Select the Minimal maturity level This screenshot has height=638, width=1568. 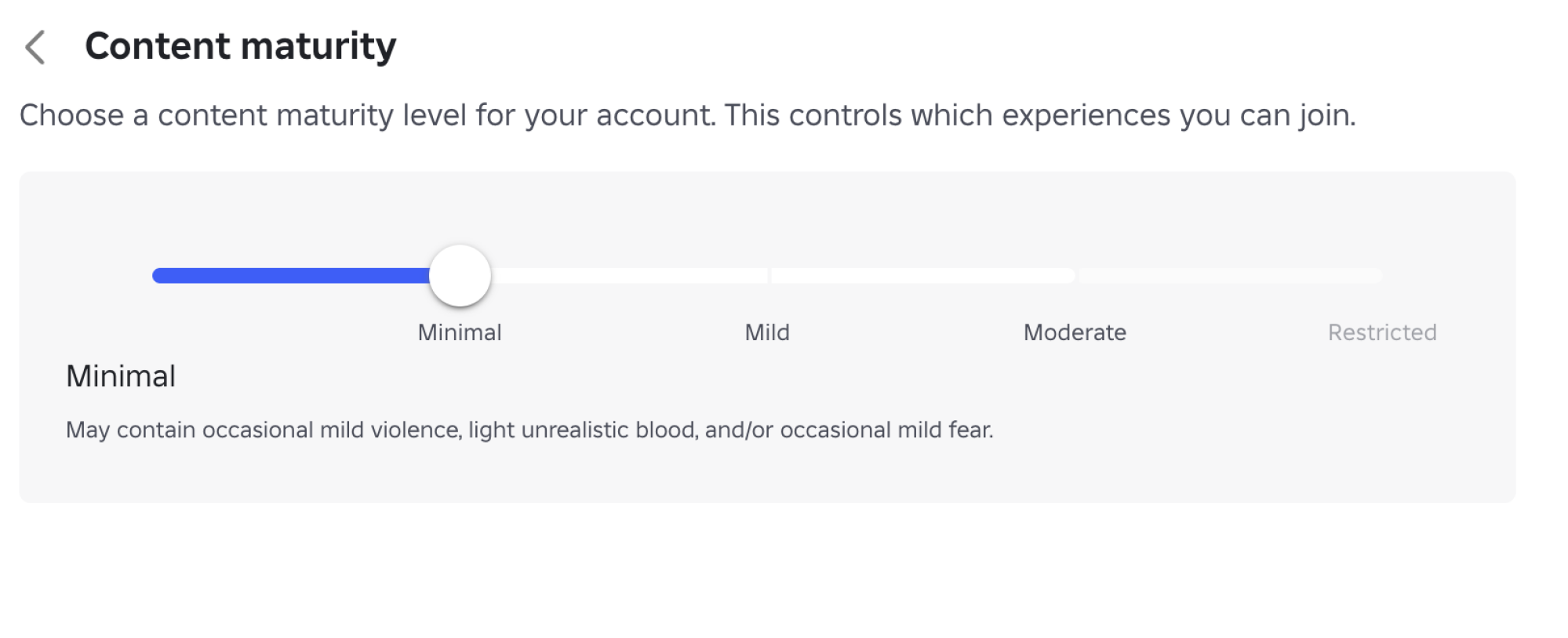click(459, 275)
